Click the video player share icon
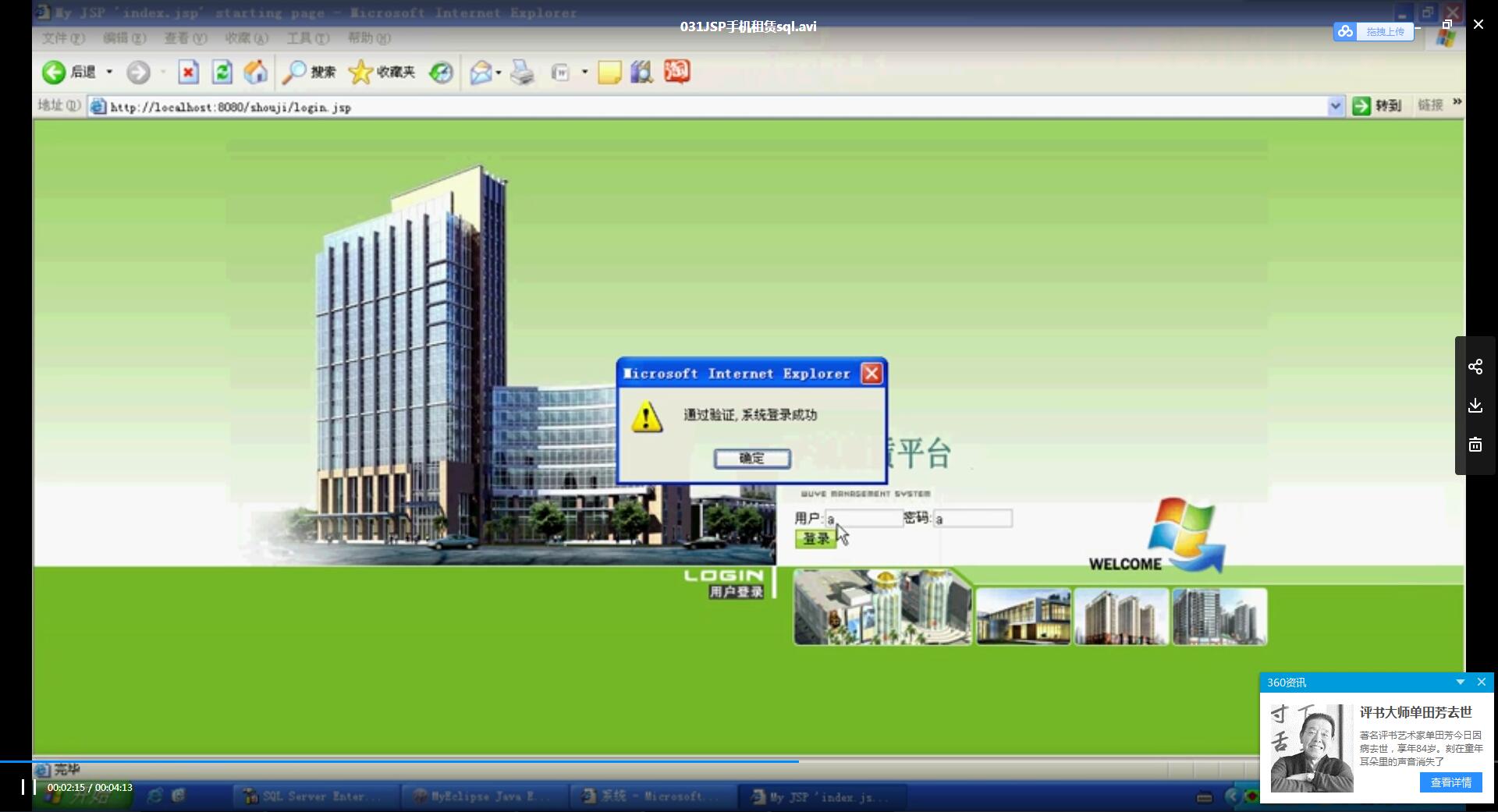1498x812 pixels. pos(1475,367)
